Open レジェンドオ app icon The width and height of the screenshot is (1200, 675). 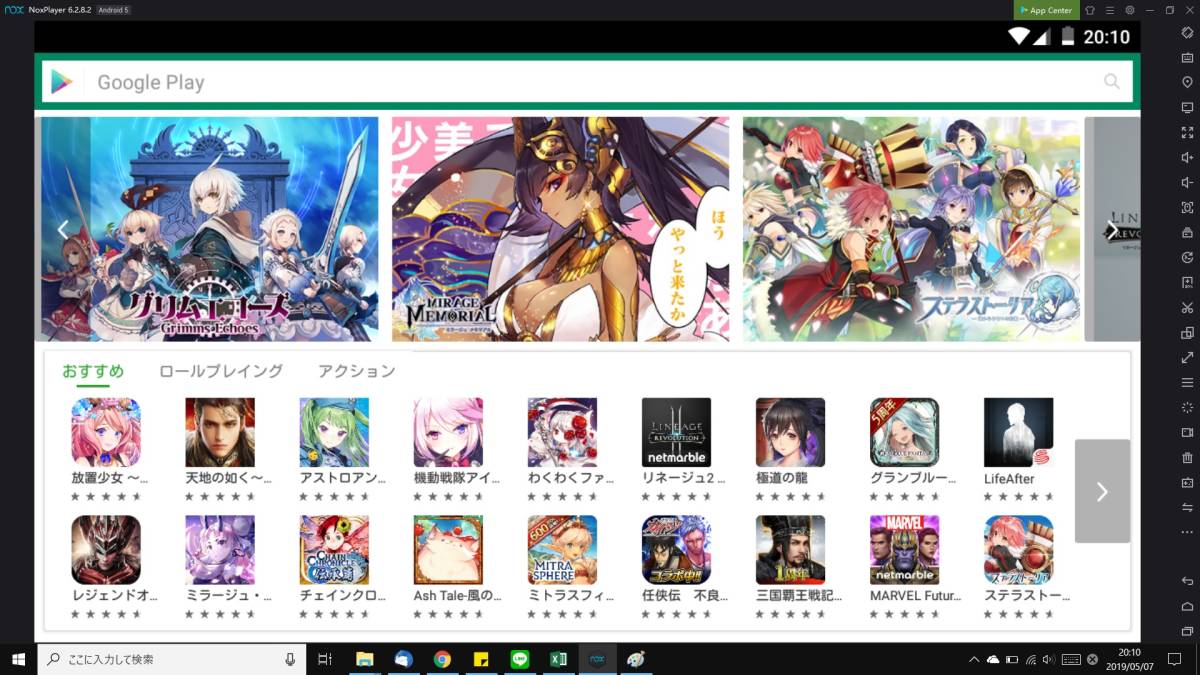(x=106, y=550)
